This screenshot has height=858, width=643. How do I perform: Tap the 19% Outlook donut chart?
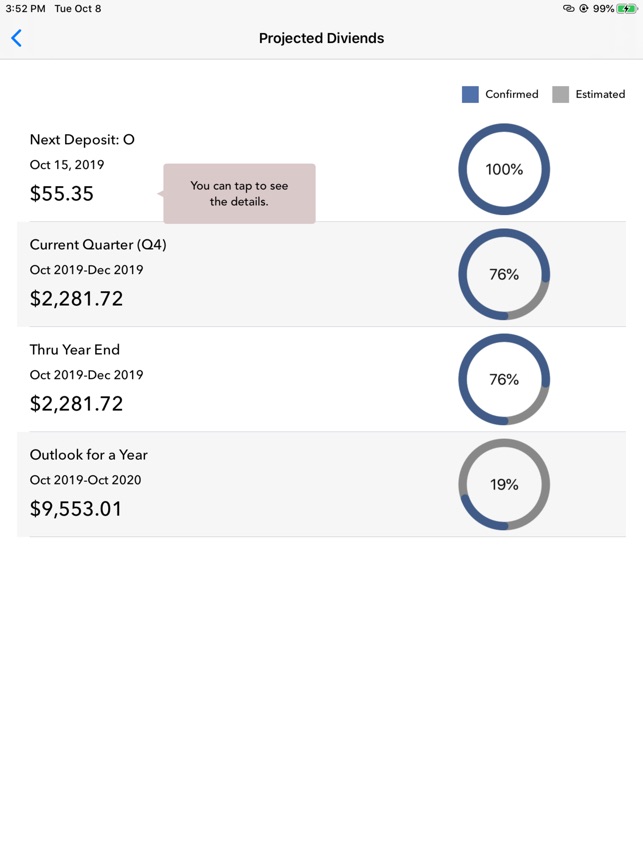click(503, 484)
